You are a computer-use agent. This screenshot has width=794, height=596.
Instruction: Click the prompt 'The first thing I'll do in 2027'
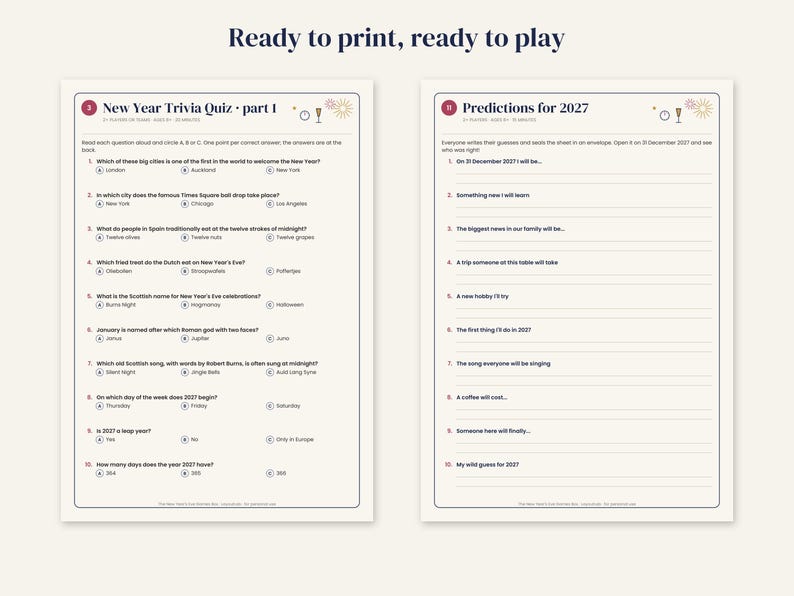494,330
